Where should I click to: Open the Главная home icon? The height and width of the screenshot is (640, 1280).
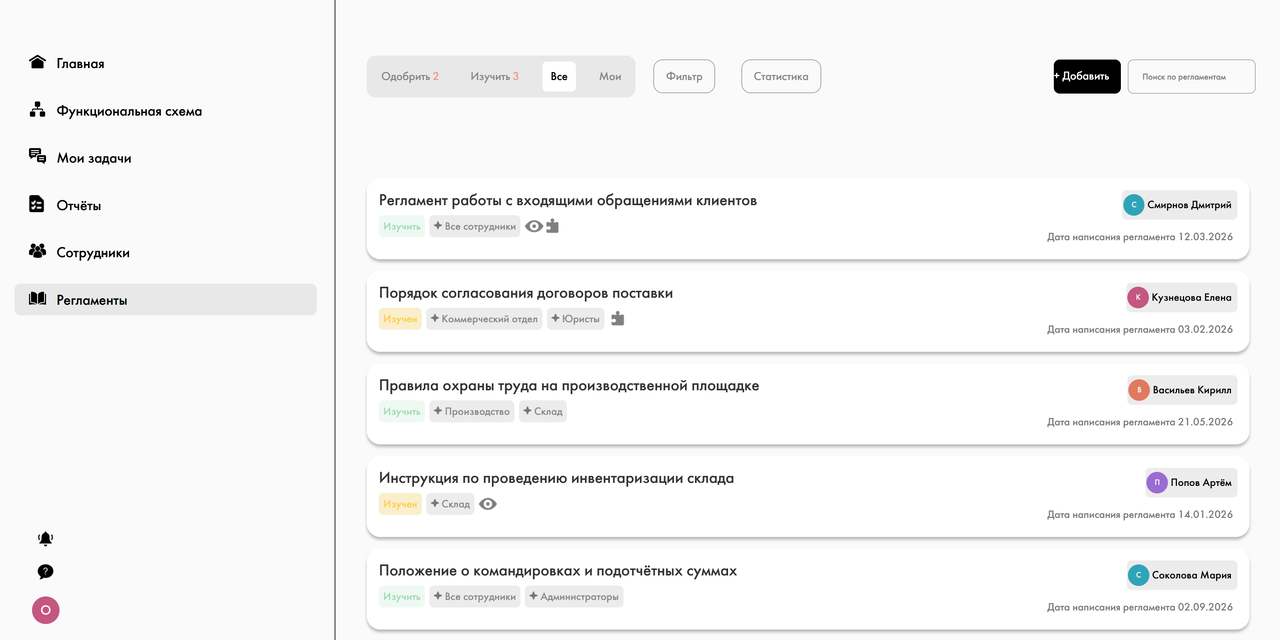pyautogui.click(x=38, y=62)
